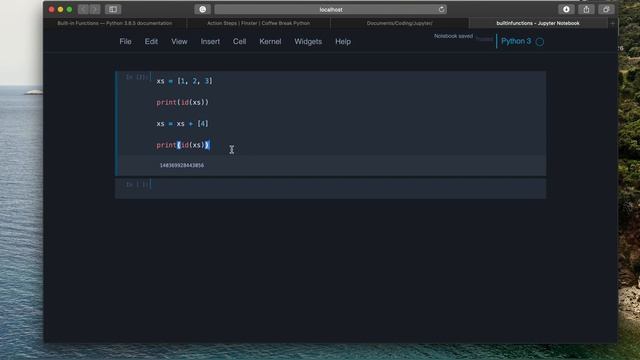Open the Share button in Safari
Screen dimensions: 640x360
point(586,9)
